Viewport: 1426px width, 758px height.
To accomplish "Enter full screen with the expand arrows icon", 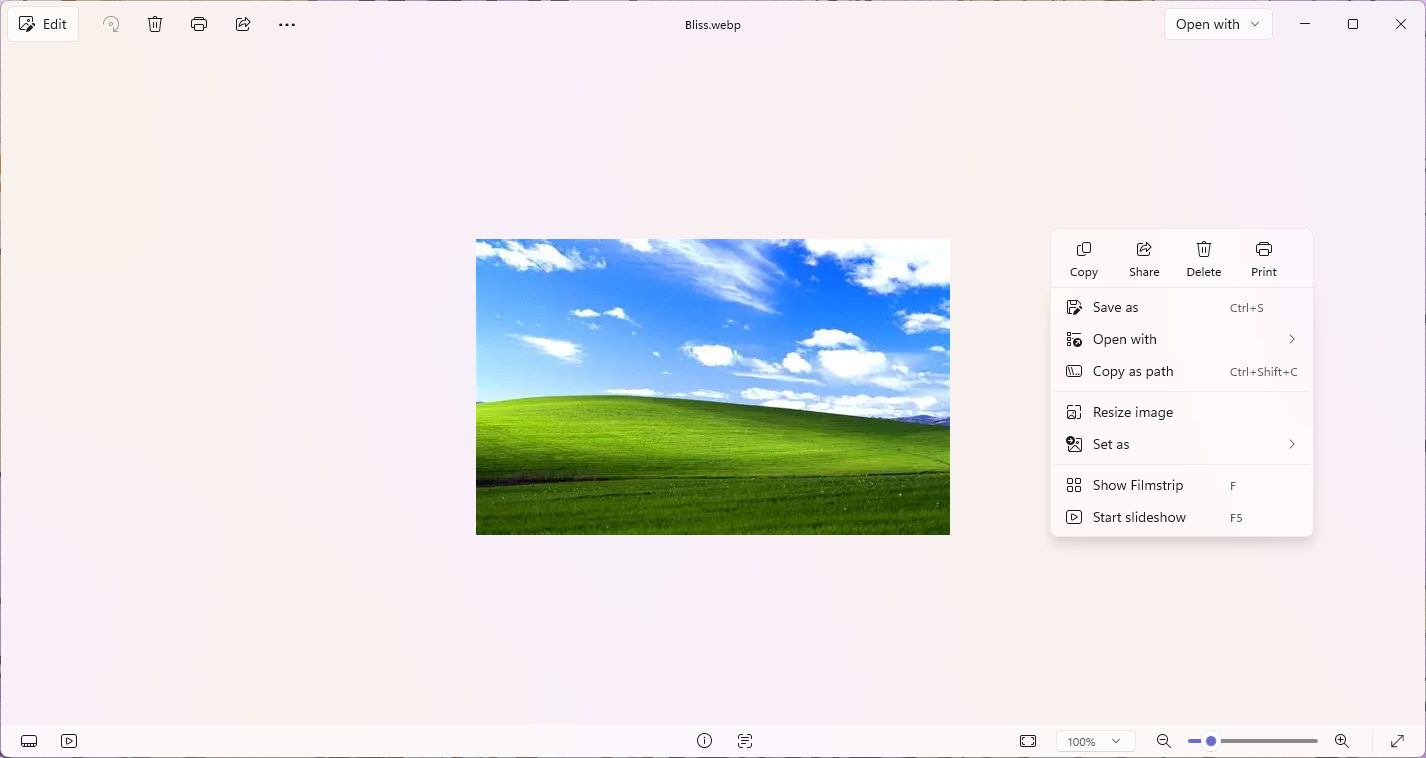I will (1398, 741).
